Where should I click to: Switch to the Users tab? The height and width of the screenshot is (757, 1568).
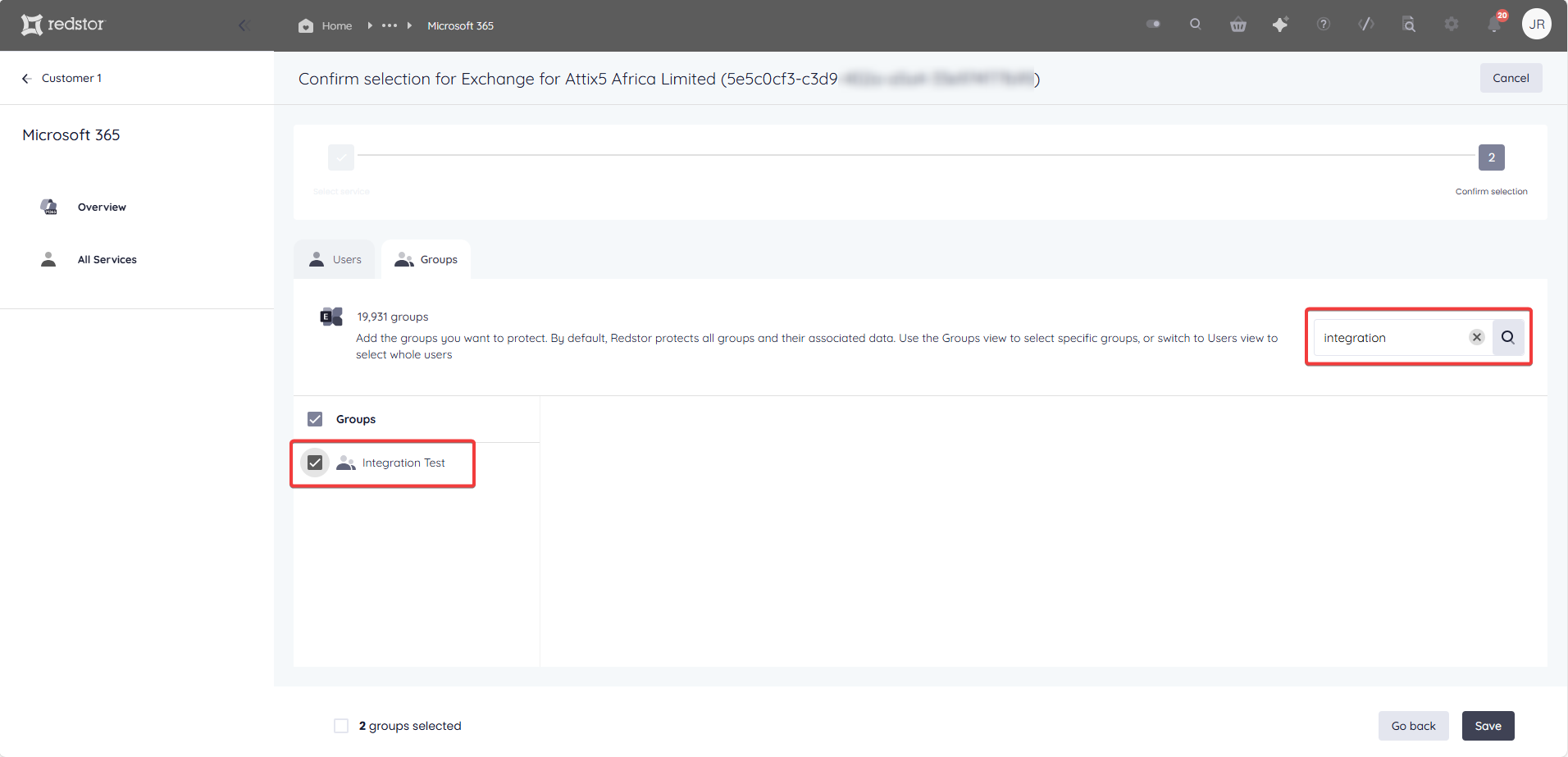tap(335, 259)
